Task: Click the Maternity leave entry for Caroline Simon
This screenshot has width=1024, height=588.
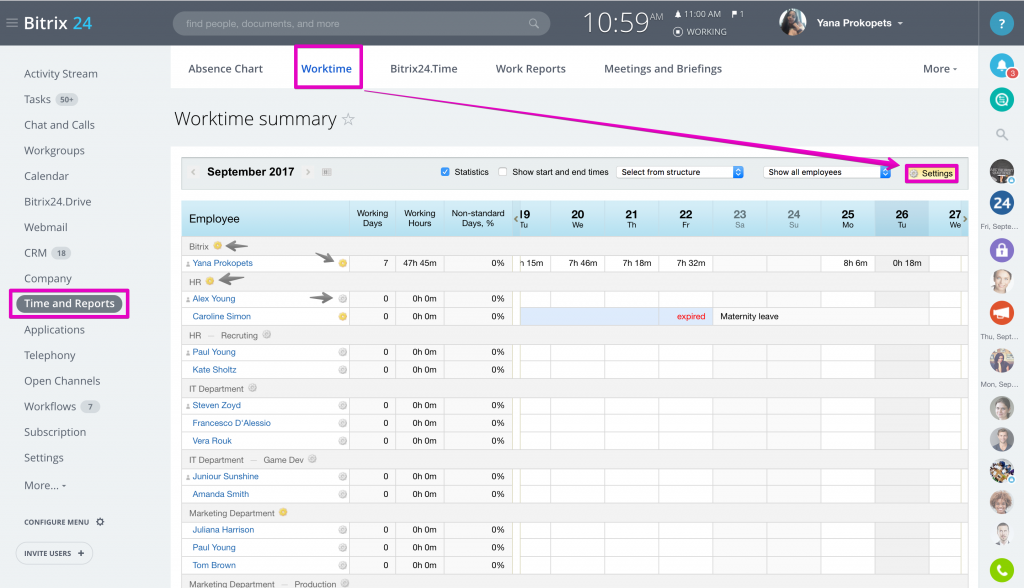Action: tap(749, 316)
